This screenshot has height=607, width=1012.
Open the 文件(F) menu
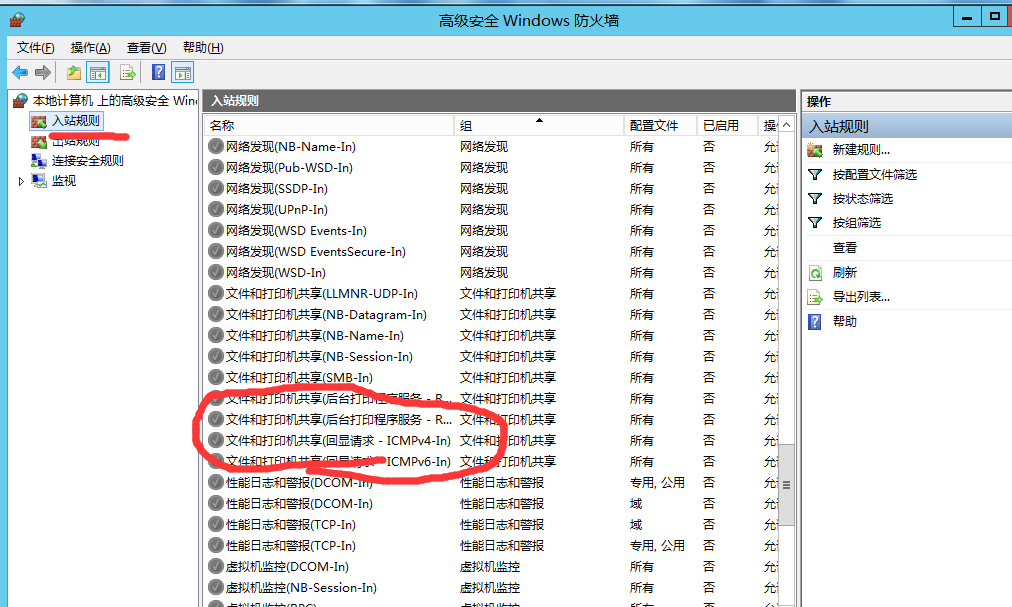[36, 47]
